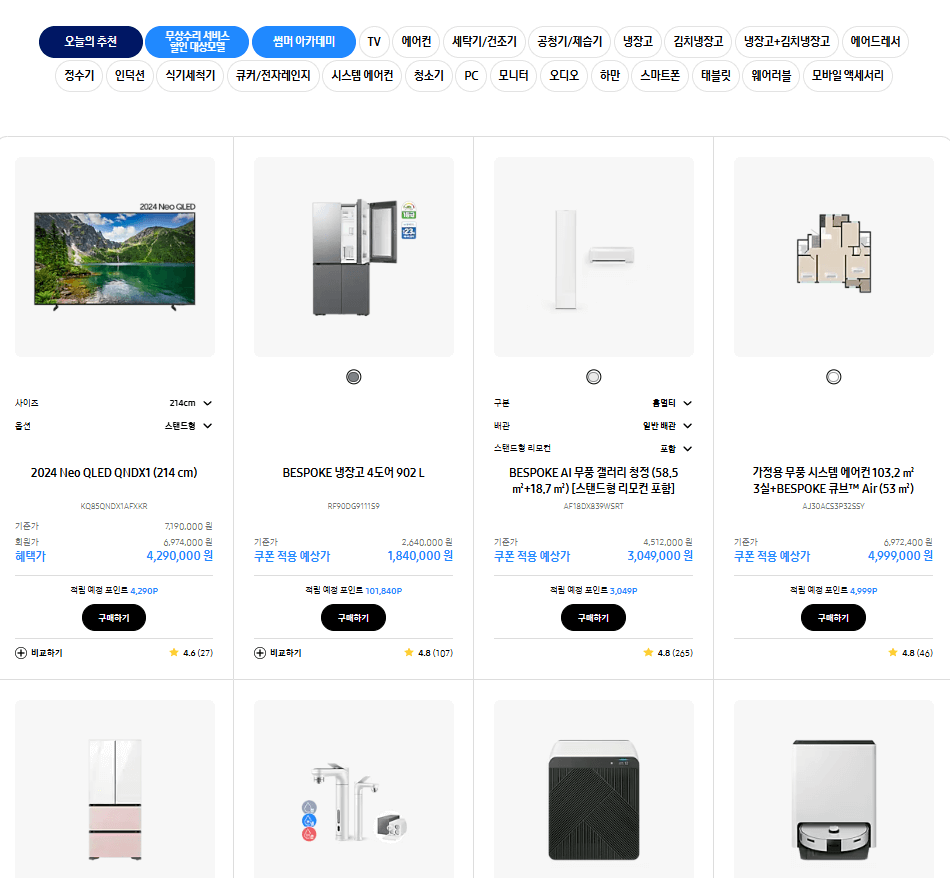Click the star rating 4.8 (107) on 냉장고
This screenshot has width=950, height=878.
[428, 653]
